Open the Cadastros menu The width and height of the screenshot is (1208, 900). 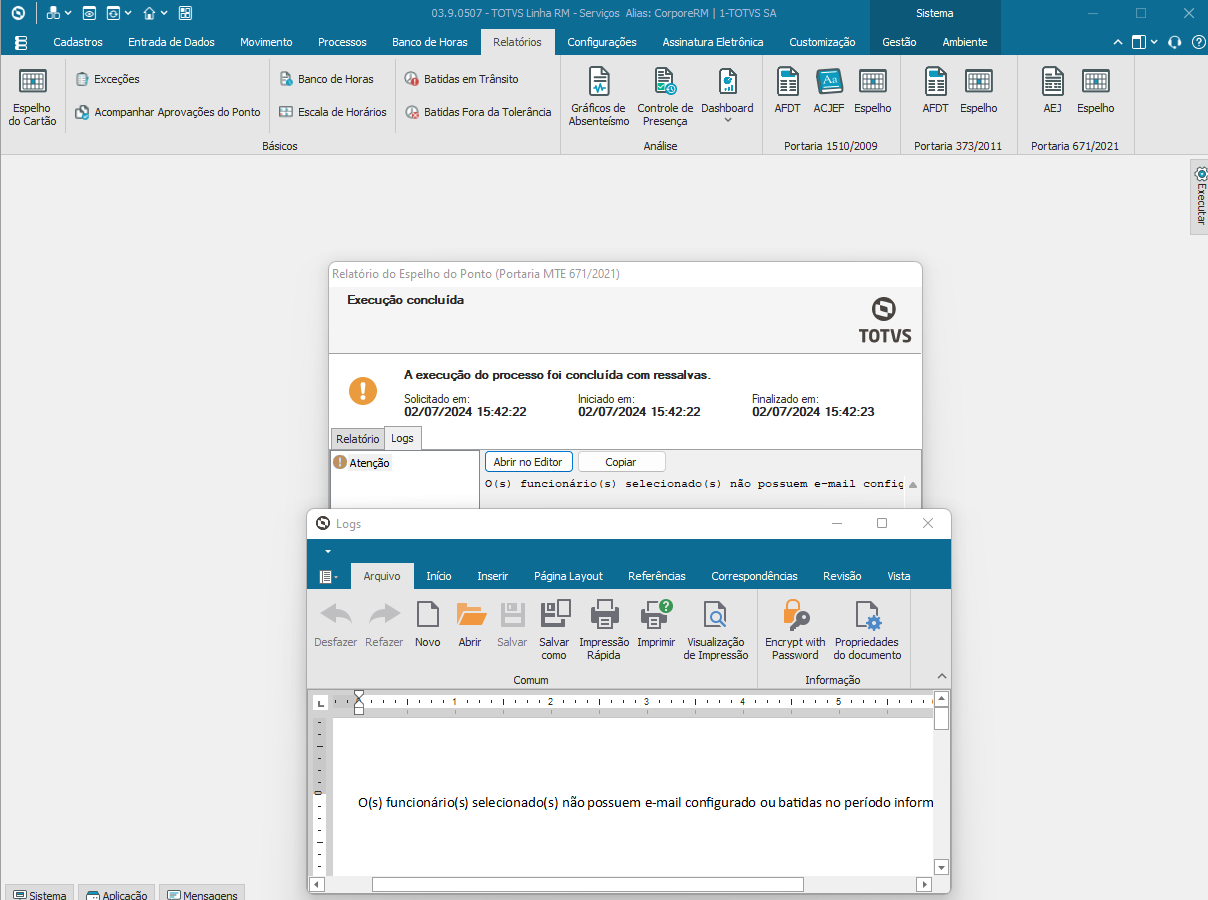(78, 42)
